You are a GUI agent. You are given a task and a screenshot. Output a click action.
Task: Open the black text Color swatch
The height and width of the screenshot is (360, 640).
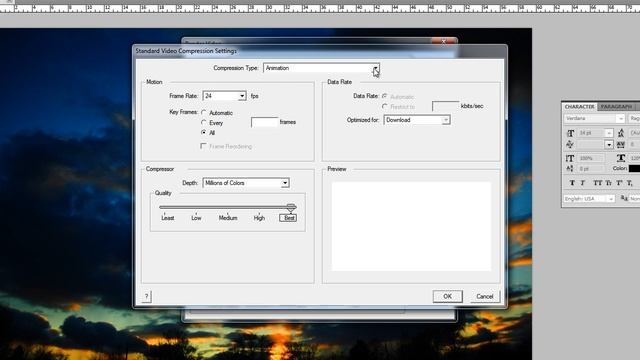634,168
